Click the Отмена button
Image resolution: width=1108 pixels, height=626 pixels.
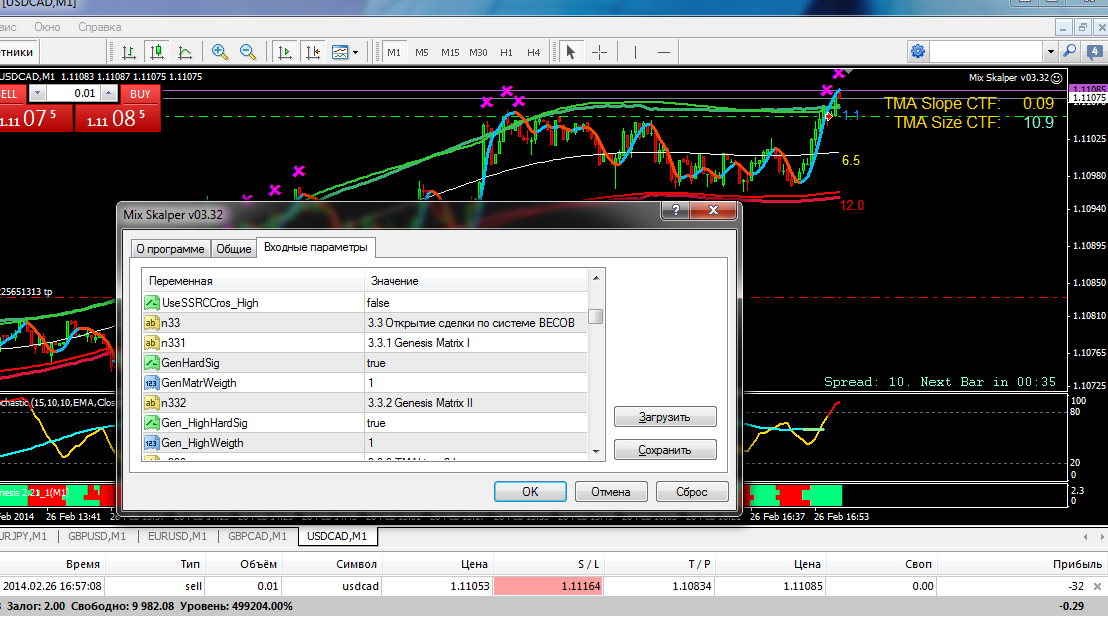[x=611, y=492]
